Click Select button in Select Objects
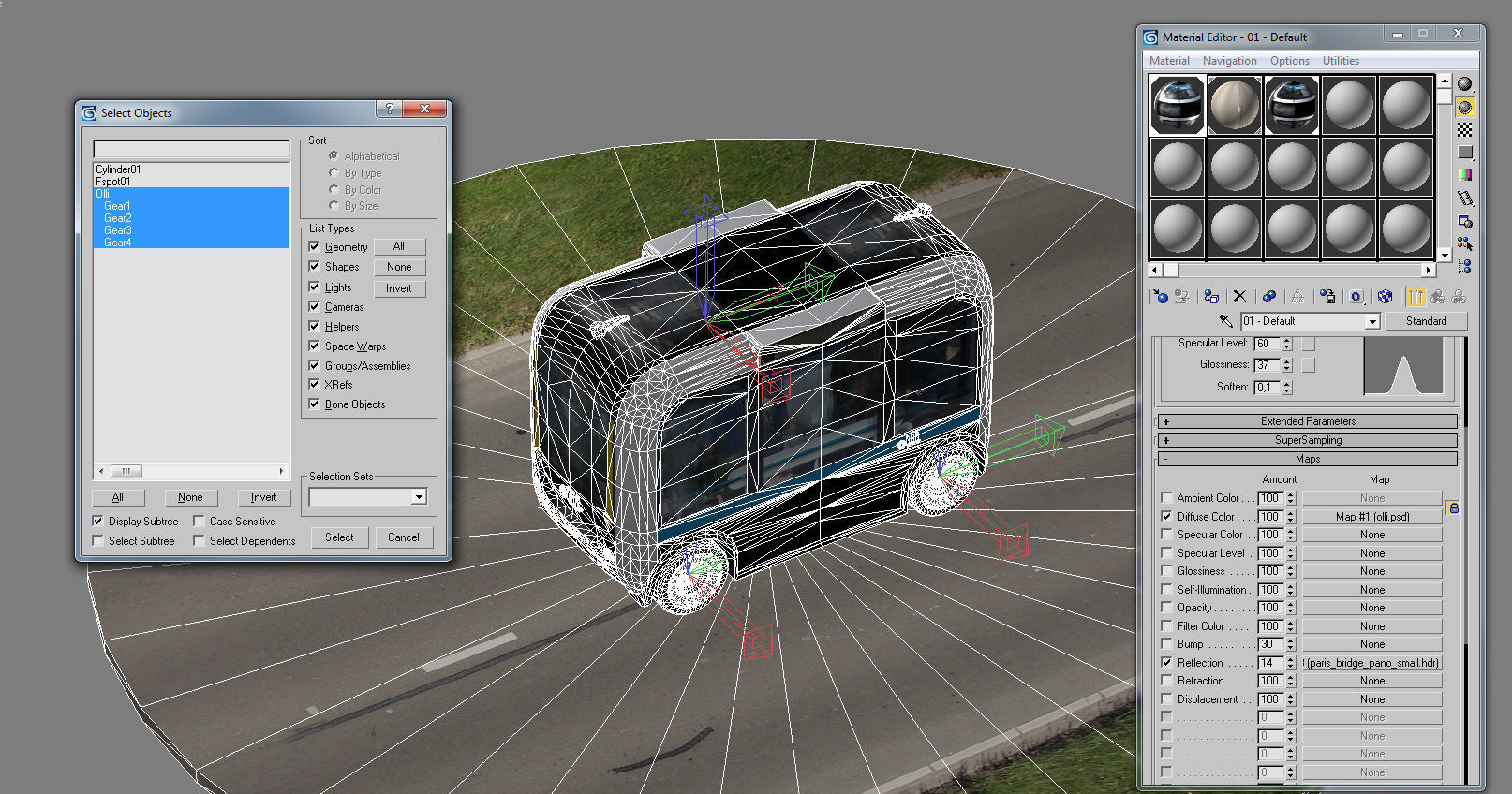Viewport: 1512px width, 794px height. (x=339, y=537)
